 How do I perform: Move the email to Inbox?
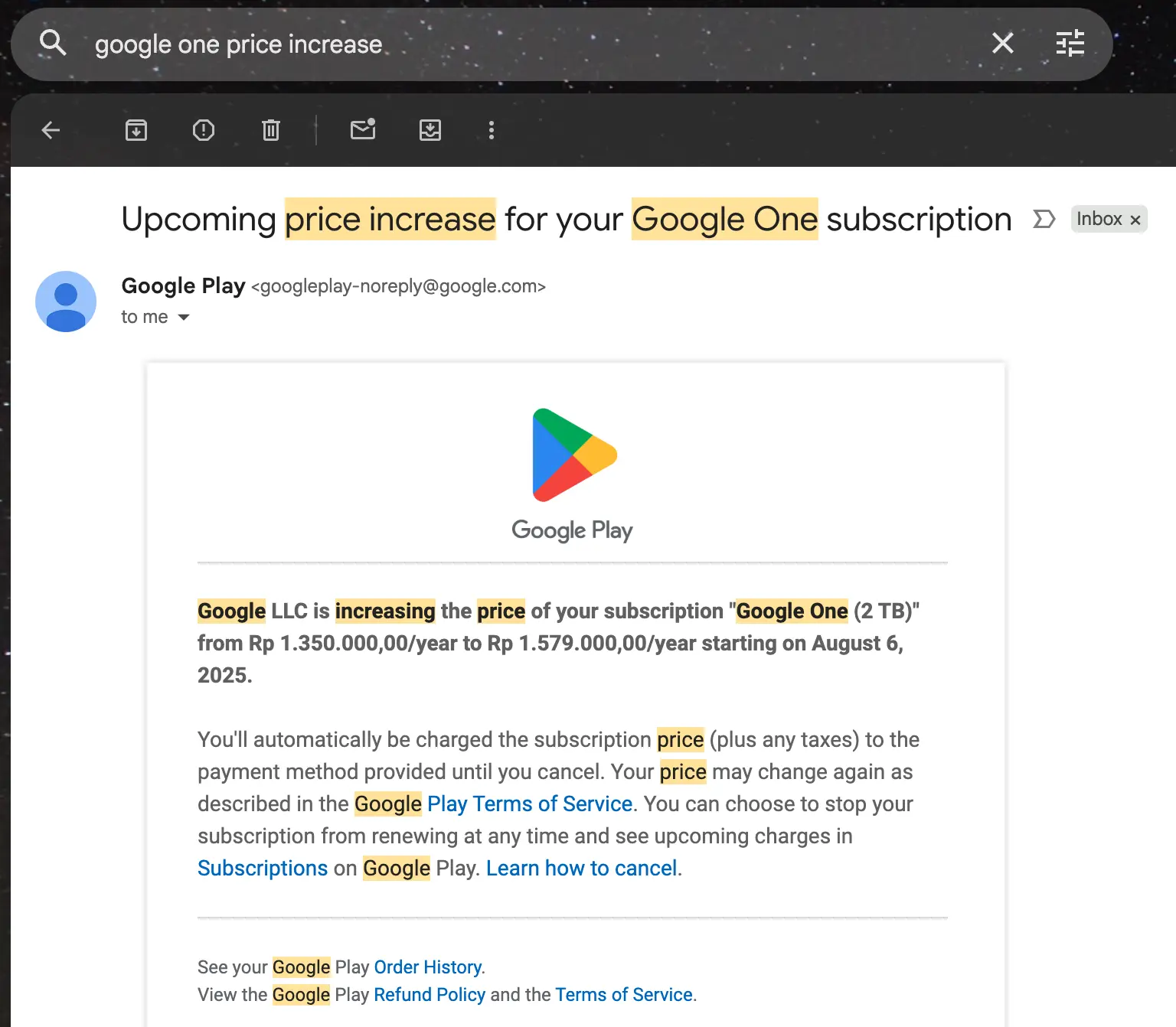(430, 130)
